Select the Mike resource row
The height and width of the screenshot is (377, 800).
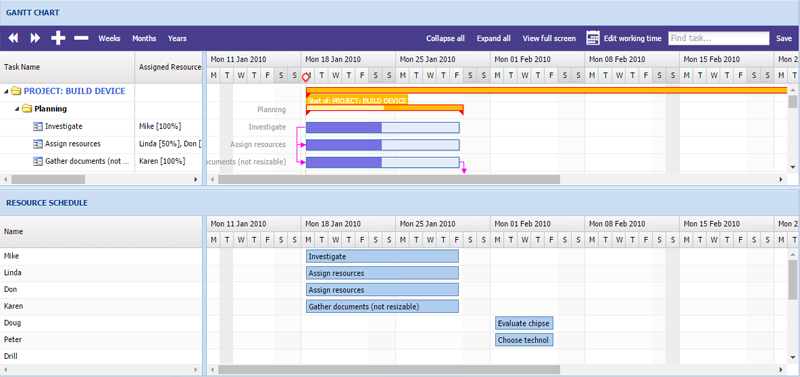[101, 256]
